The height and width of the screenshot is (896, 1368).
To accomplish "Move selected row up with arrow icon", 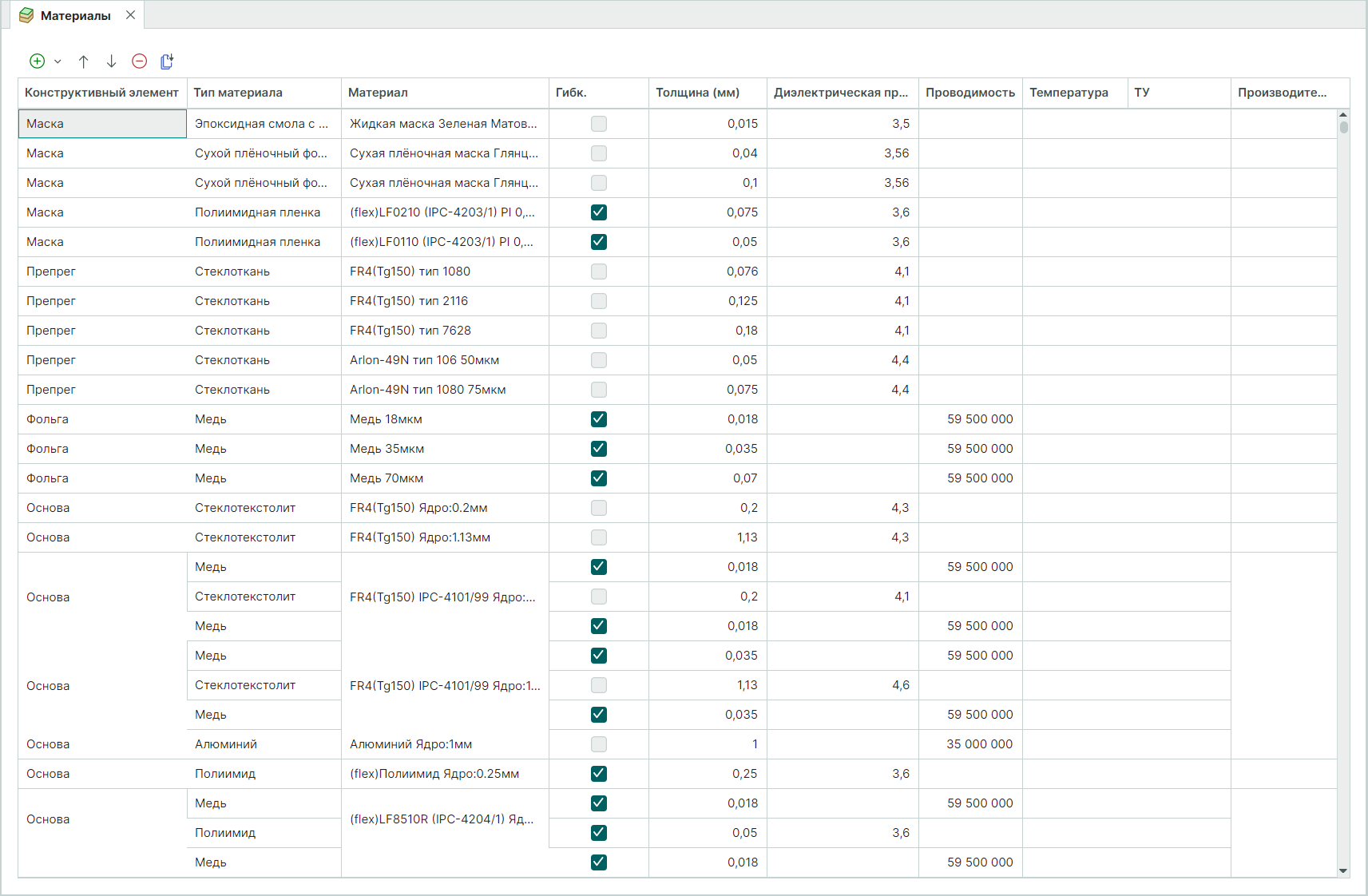I will point(84,61).
